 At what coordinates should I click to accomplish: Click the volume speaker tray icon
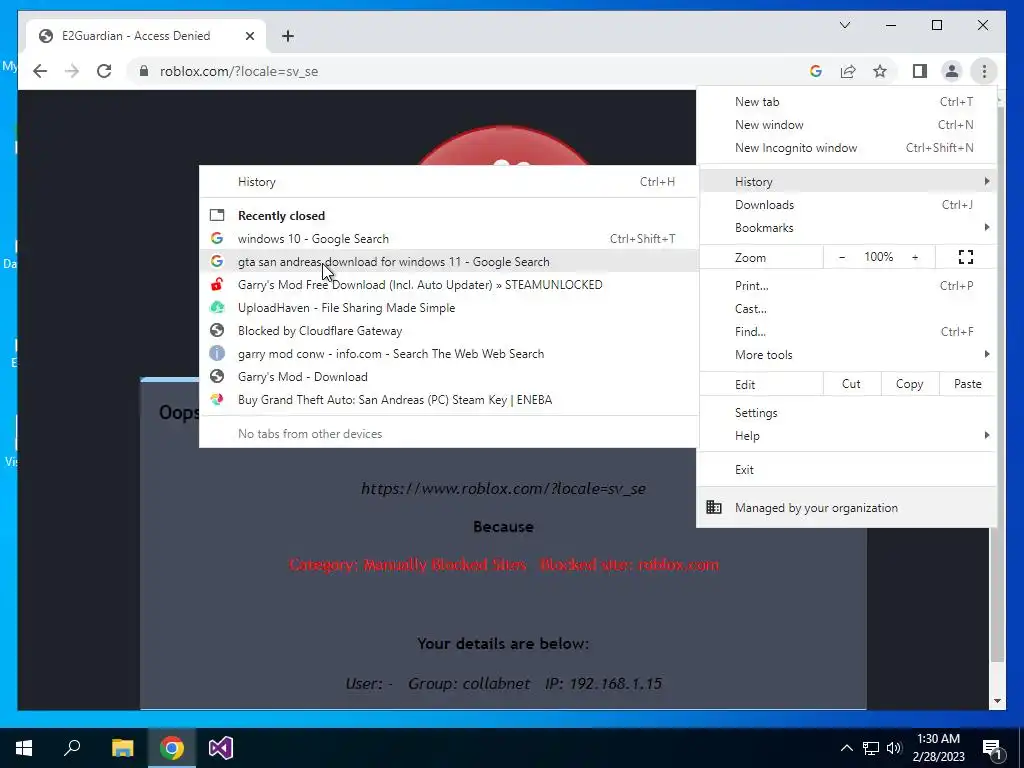[x=894, y=748]
